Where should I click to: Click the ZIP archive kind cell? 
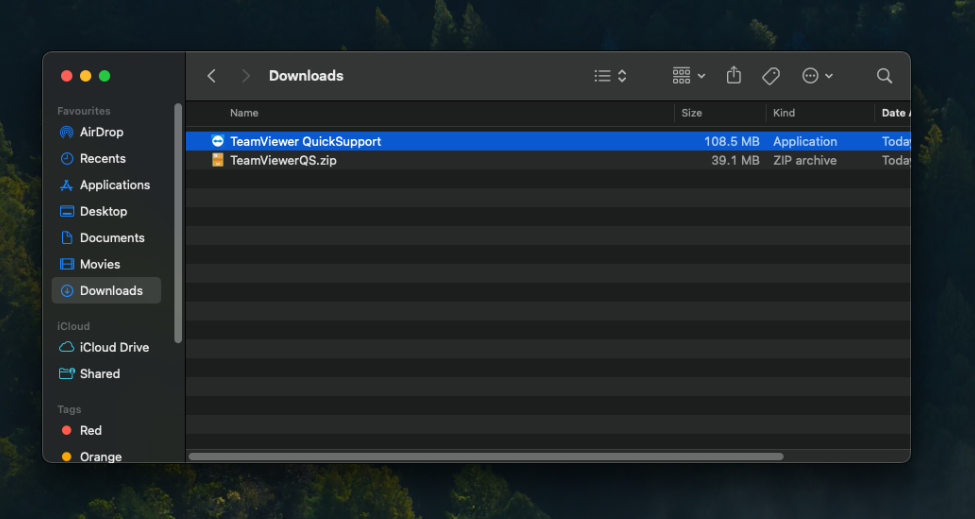tap(805, 160)
